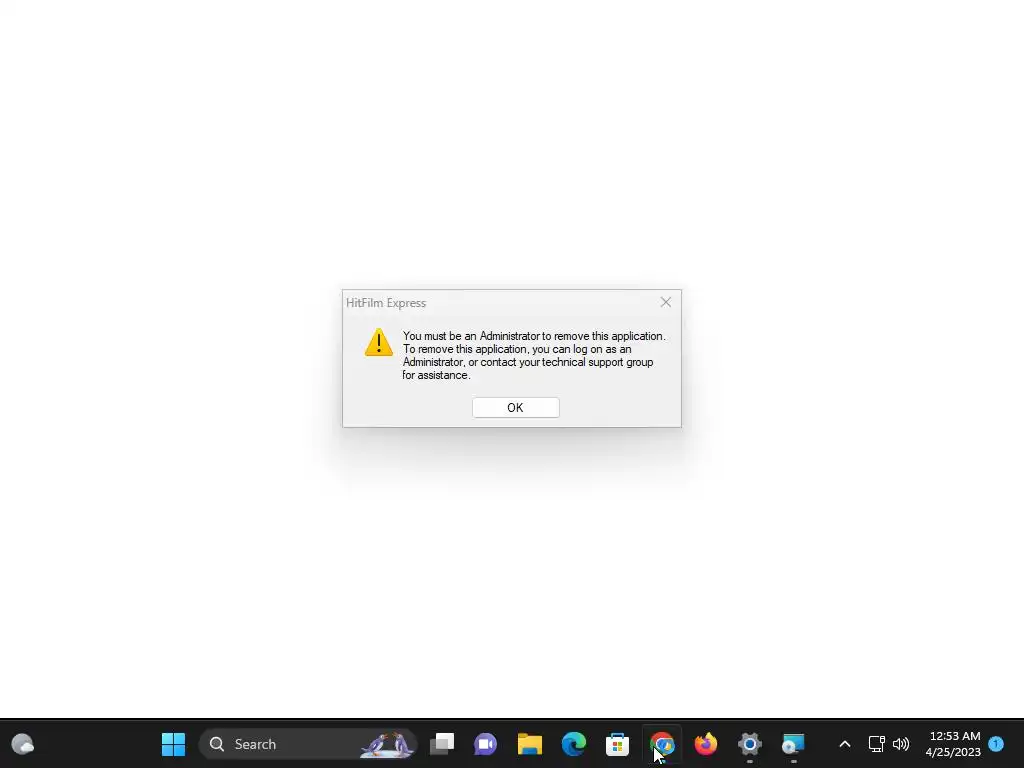Click the Administrator warning message text

[534, 355]
